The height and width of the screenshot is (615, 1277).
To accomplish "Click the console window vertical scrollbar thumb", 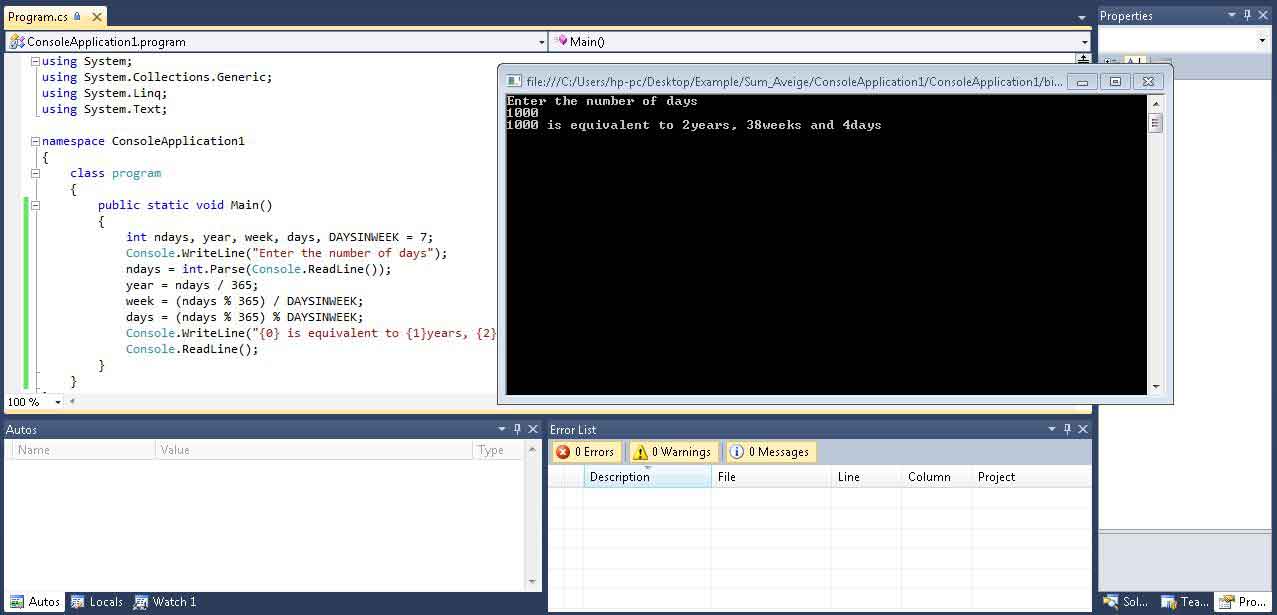I will pos(1156,123).
